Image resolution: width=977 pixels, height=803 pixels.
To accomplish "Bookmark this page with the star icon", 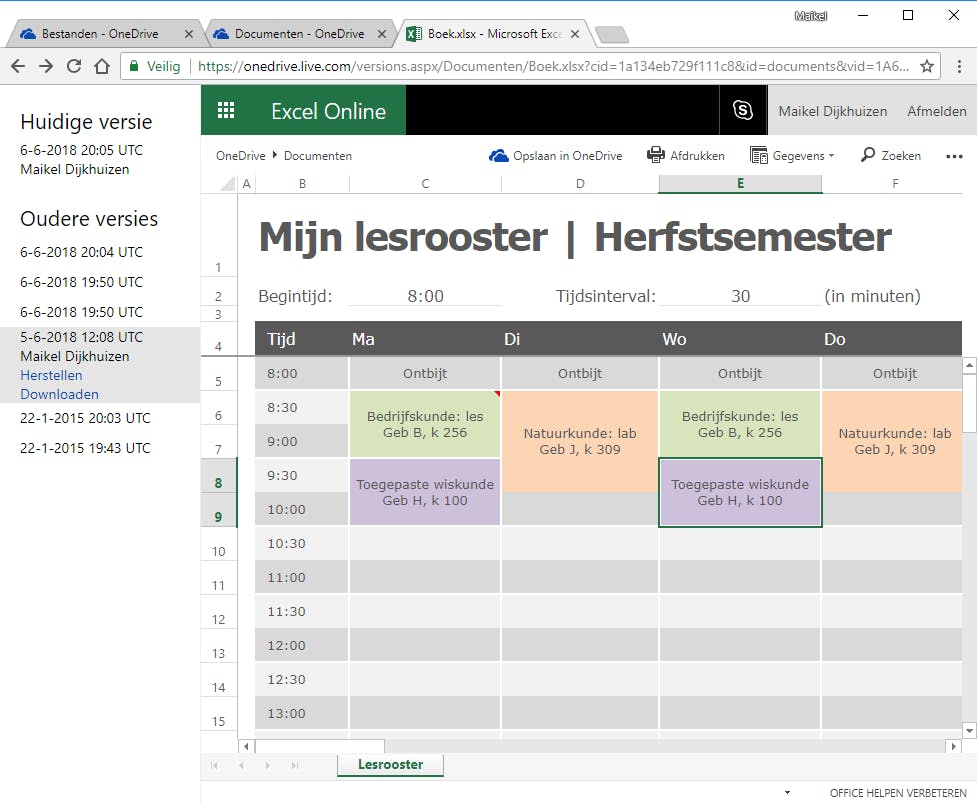I will pyautogui.click(x=927, y=66).
